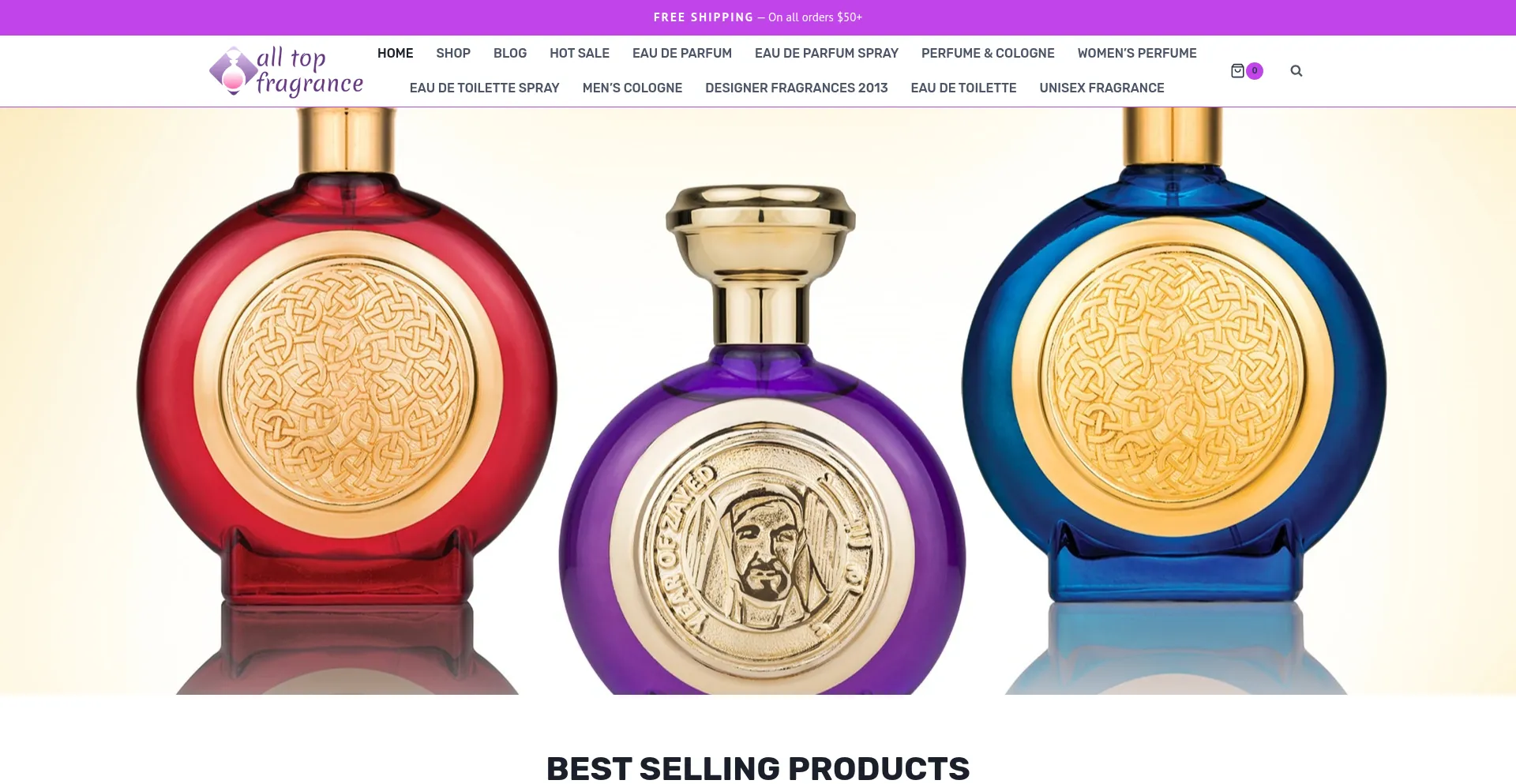Click the blue perfume bottle image

1174,395
